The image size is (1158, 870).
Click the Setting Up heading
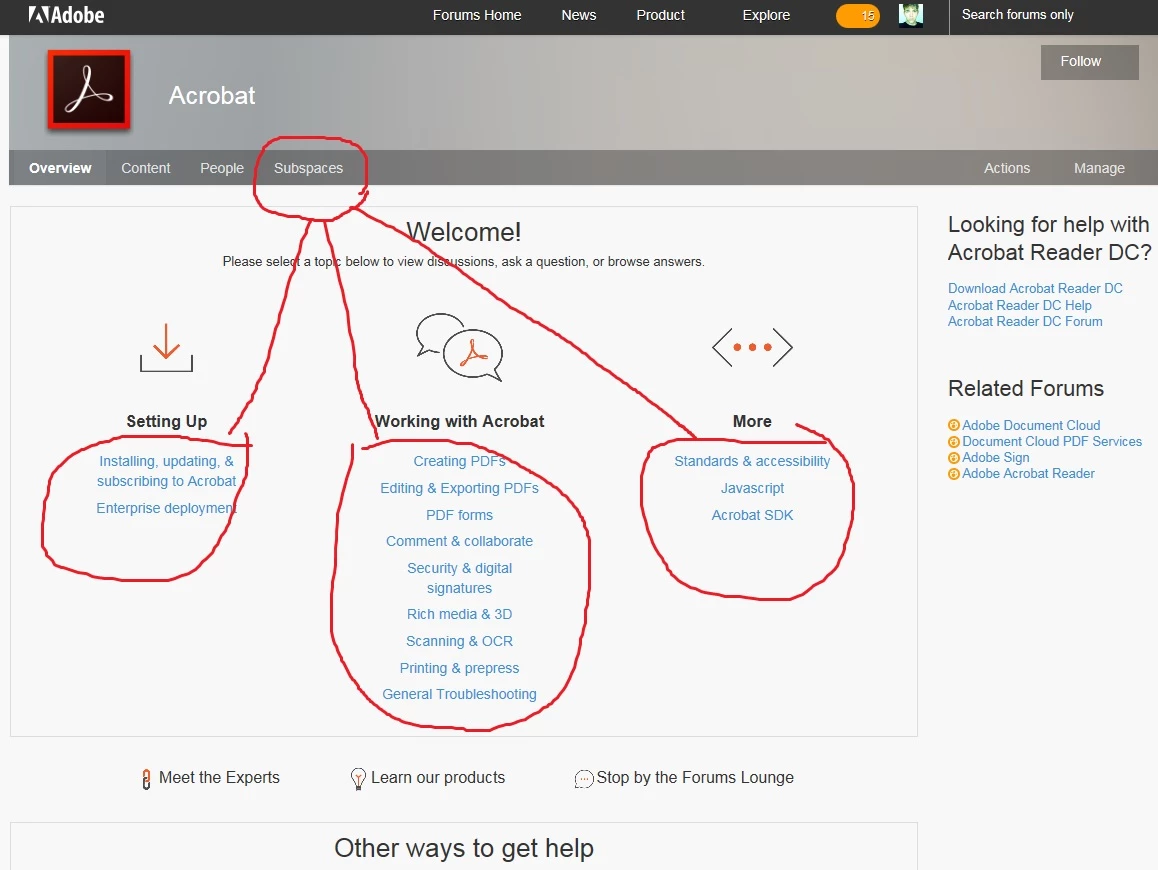tap(166, 421)
